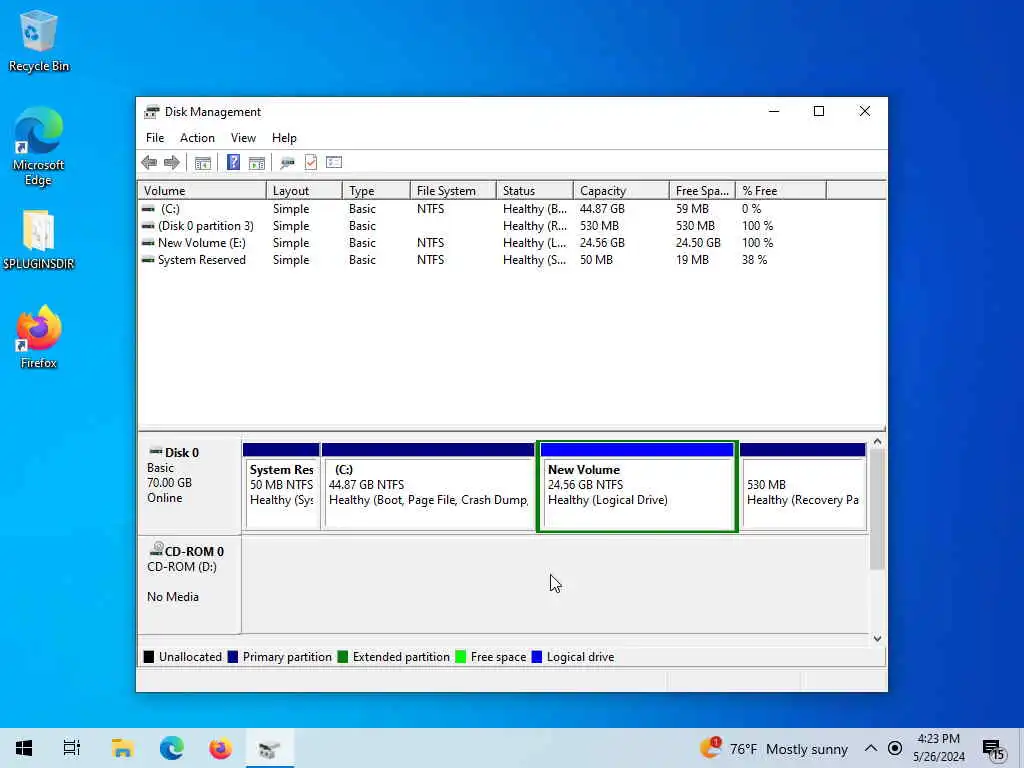Select the SPLUGINSDIR desktop folder
This screenshot has width=1024, height=768.
click(39, 240)
